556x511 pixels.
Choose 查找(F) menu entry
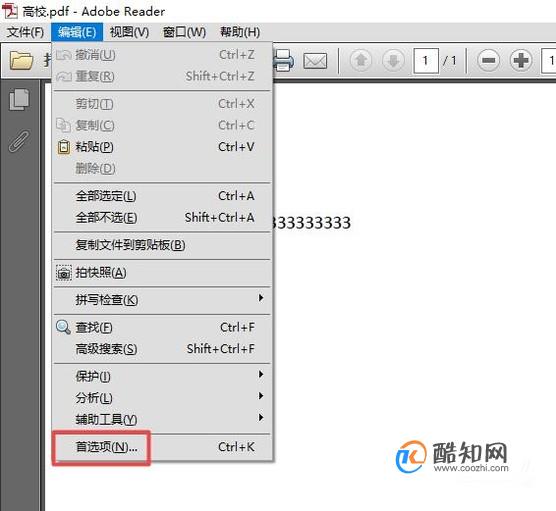[x=162, y=327]
